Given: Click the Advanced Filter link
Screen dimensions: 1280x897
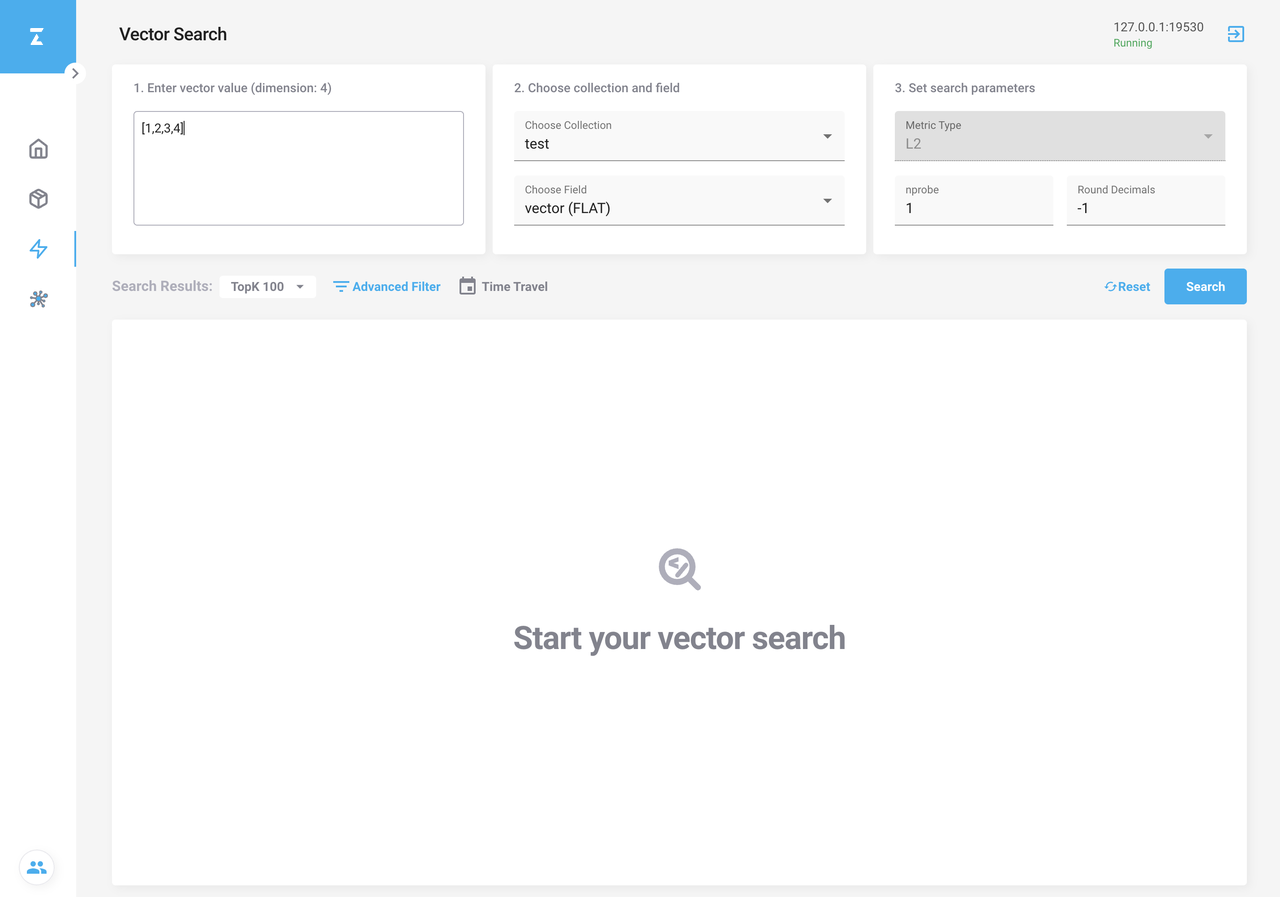Looking at the screenshot, I should tap(396, 287).
